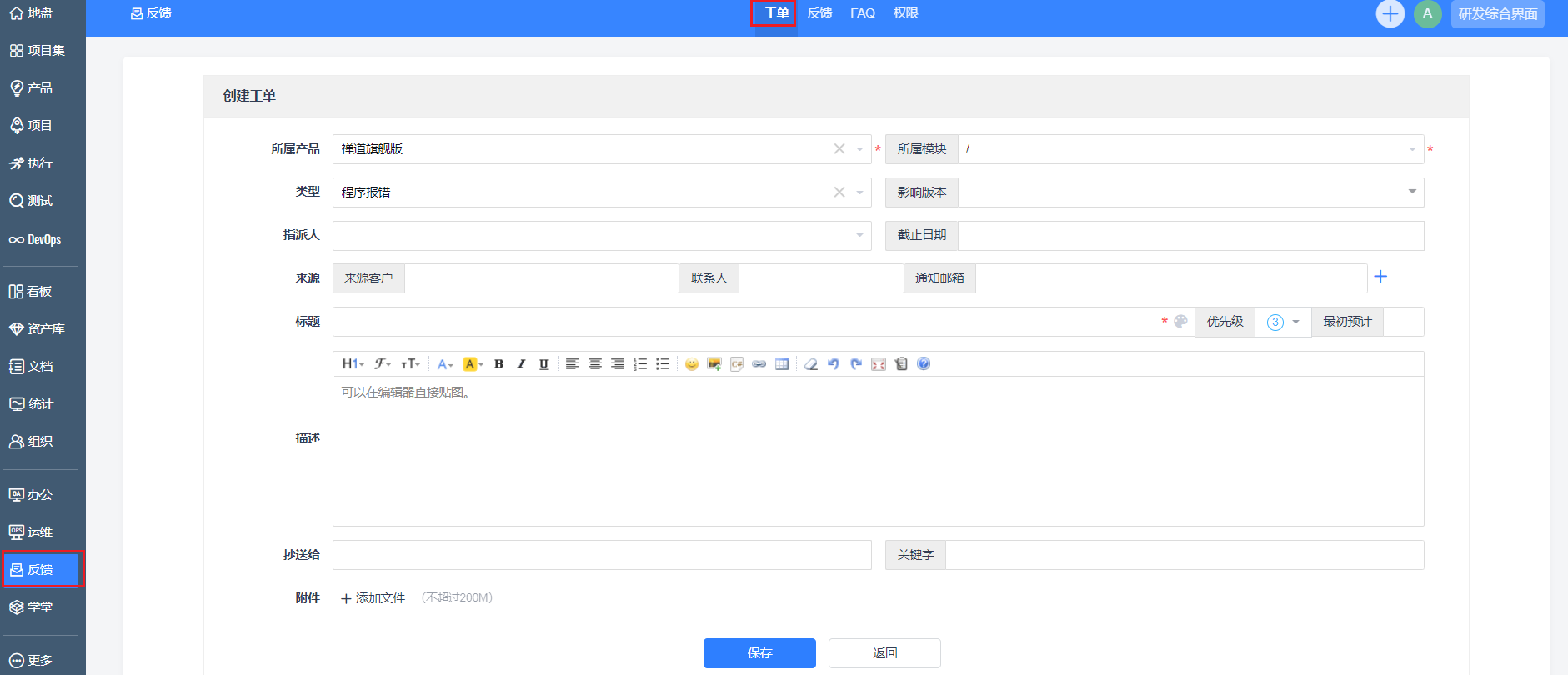
Task: Toggle bold formatting in description editor
Action: coord(498,364)
